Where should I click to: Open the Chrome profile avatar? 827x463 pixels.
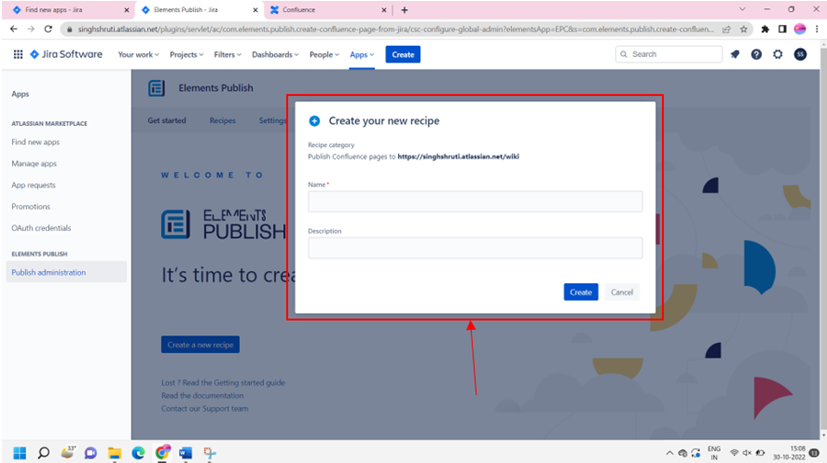pos(800,30)
